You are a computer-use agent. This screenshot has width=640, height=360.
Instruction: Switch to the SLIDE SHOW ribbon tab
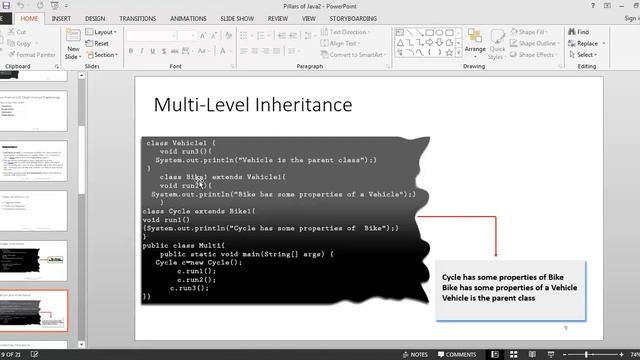[237, 18]
